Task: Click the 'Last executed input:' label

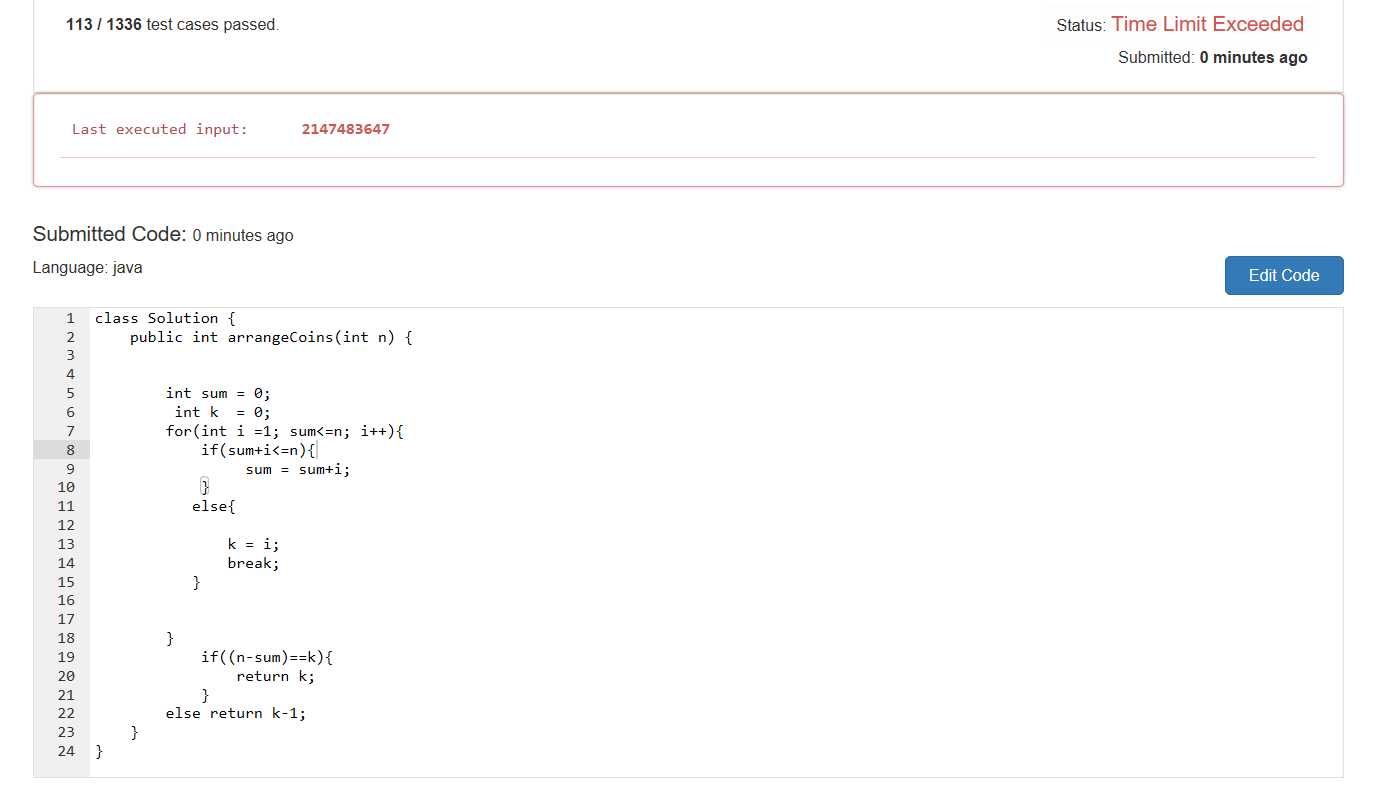Action: click(x=160, y=129)
